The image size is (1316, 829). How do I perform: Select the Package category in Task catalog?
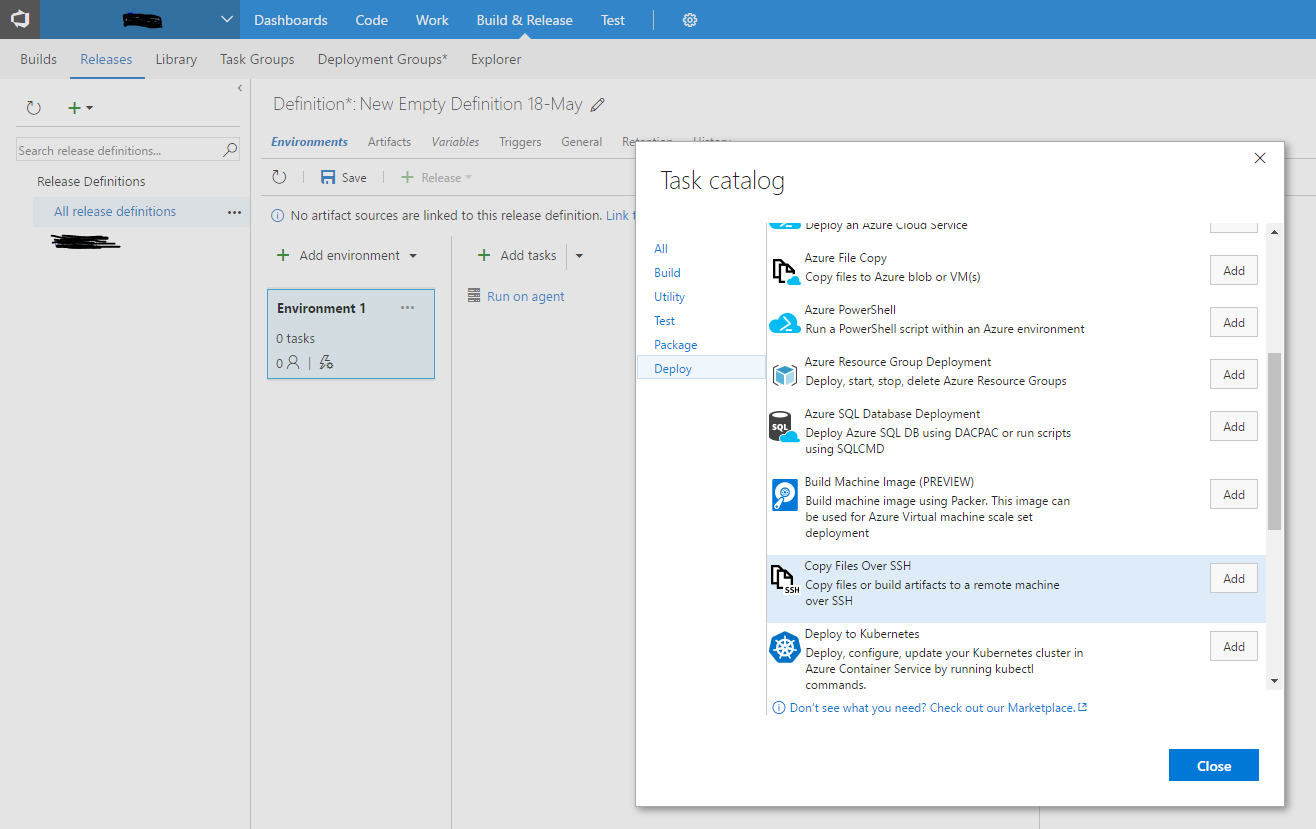pos(676,345)
